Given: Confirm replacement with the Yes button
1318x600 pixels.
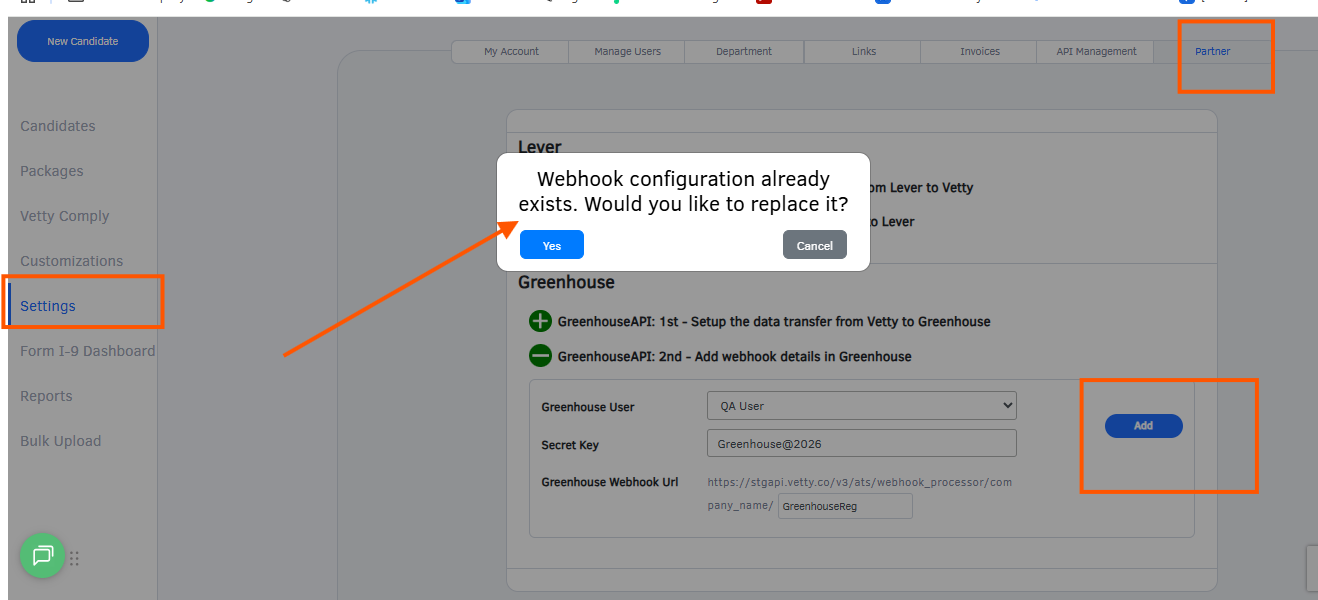Looking at the screenshot, I should tap(552, 245).
